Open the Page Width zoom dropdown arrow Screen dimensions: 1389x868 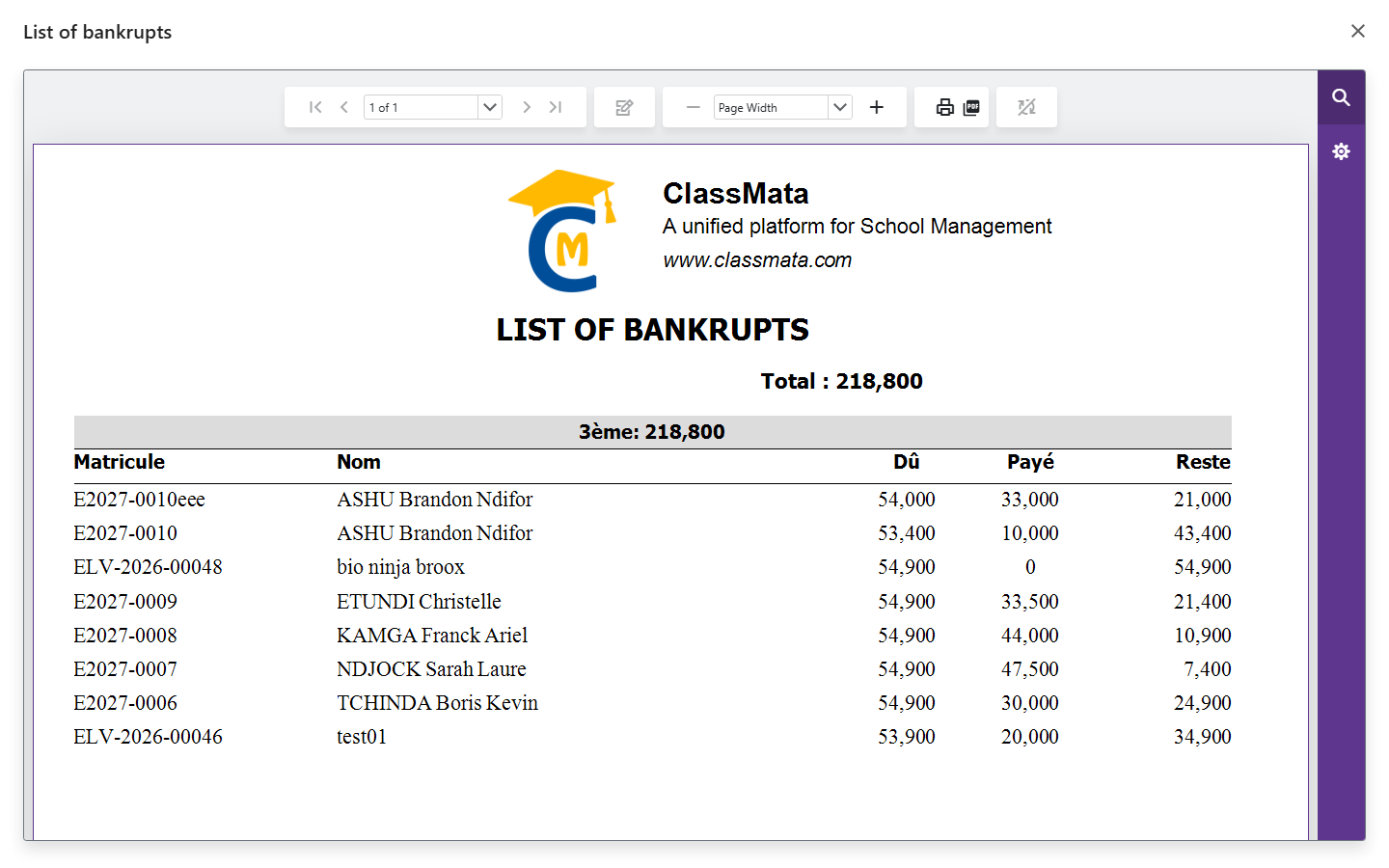pos(840,107)
